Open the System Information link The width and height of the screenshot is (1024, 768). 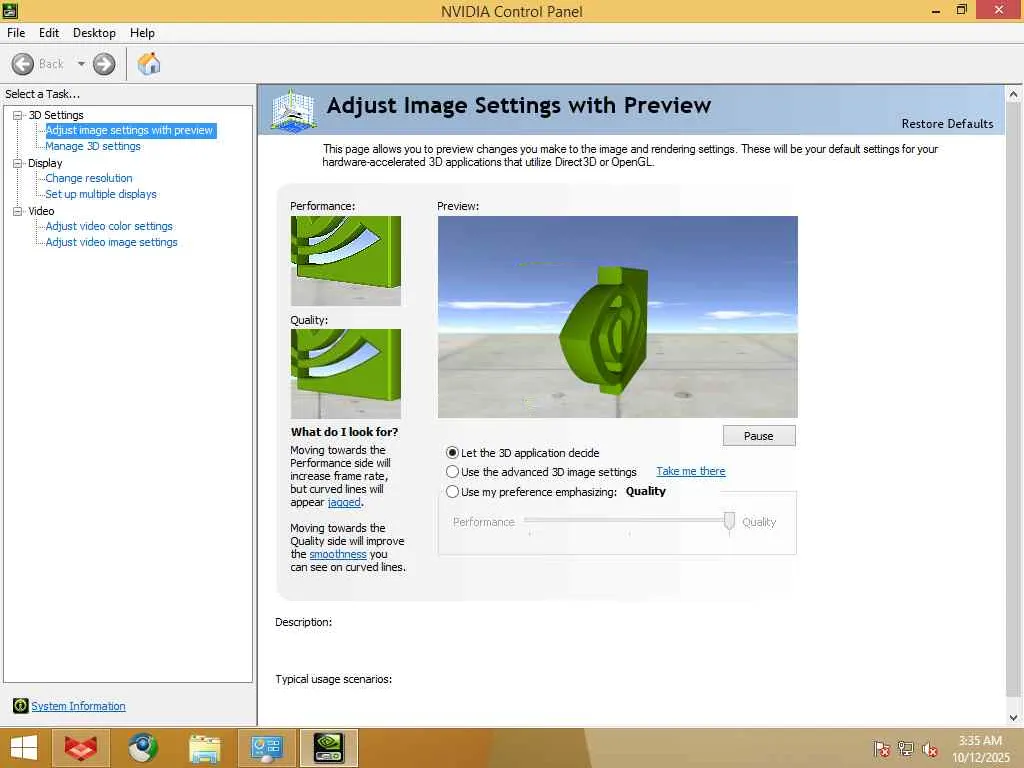pos(78,706)
